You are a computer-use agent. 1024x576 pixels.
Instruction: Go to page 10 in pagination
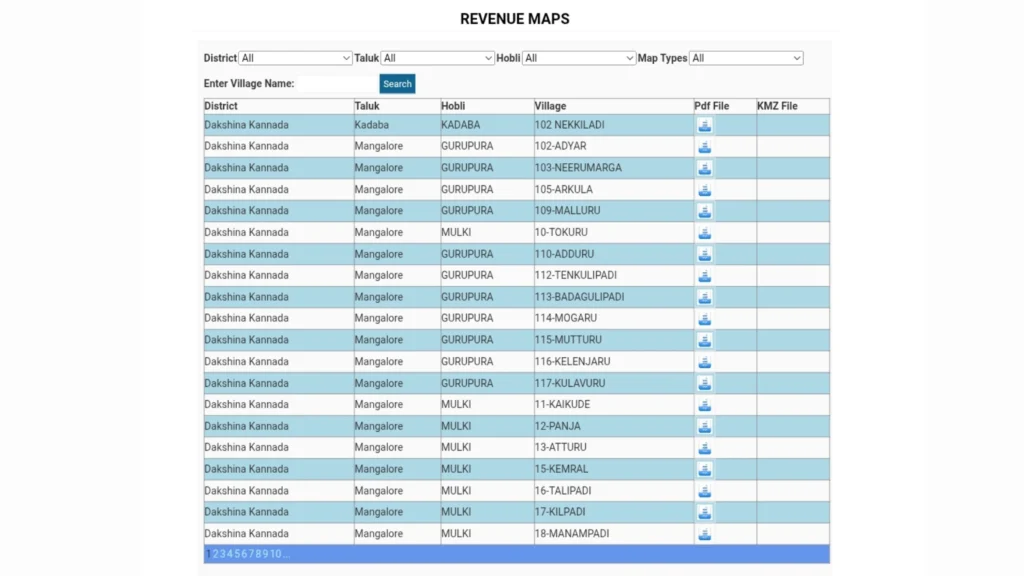[x=275, y=554]
